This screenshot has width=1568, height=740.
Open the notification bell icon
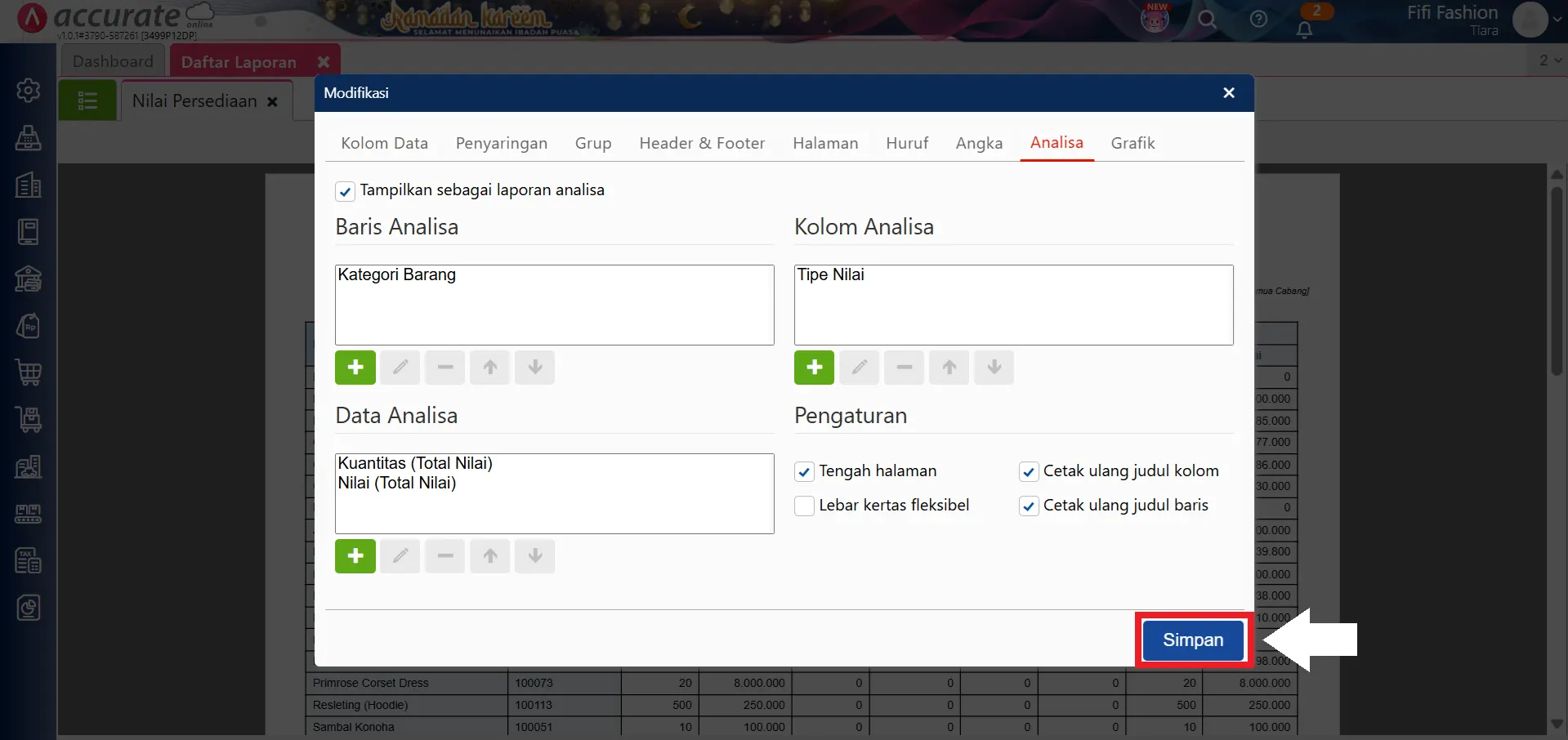coord(1304,30)
